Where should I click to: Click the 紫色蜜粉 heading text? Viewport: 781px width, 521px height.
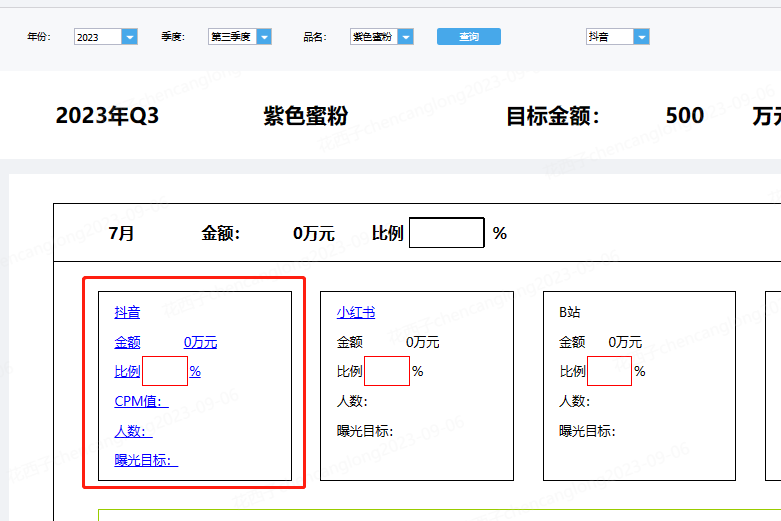[x=305, y=116]
